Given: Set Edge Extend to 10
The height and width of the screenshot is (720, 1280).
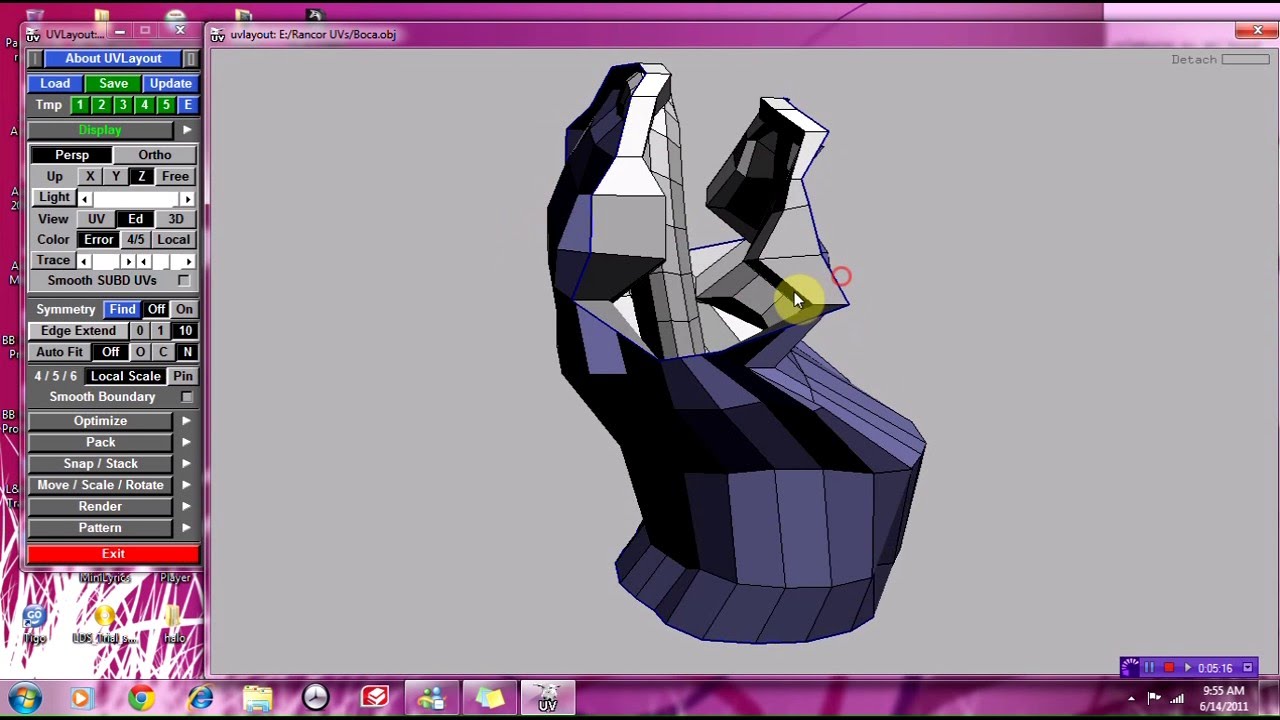Looking at the screenshot, I should pos(185,331).
